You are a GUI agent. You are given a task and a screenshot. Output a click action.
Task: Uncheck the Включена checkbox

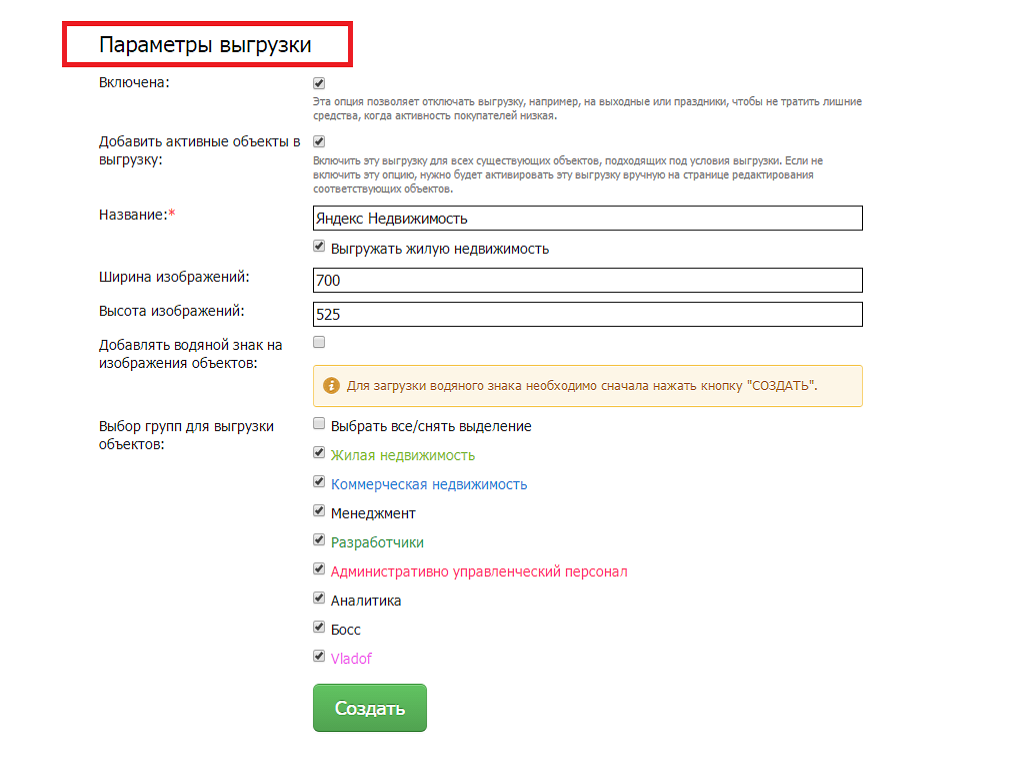pos(319,83)
